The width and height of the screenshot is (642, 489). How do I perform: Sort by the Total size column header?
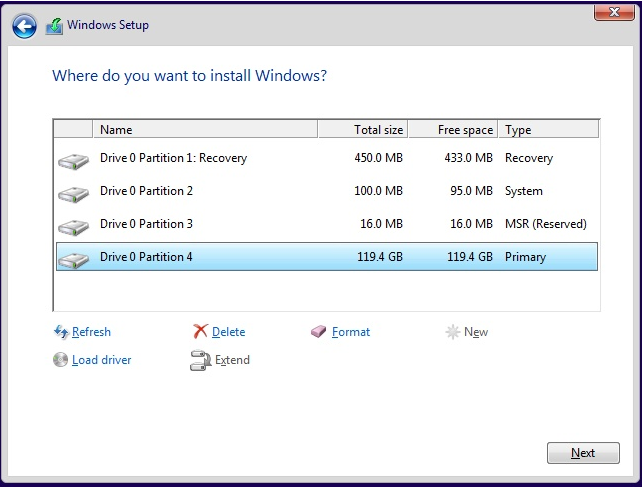pos(363,129)
